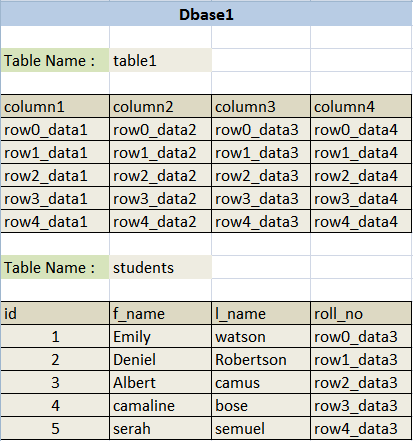Select the semuel last name cell
Screen dimensions: 413x441
(x=261, y=428)
